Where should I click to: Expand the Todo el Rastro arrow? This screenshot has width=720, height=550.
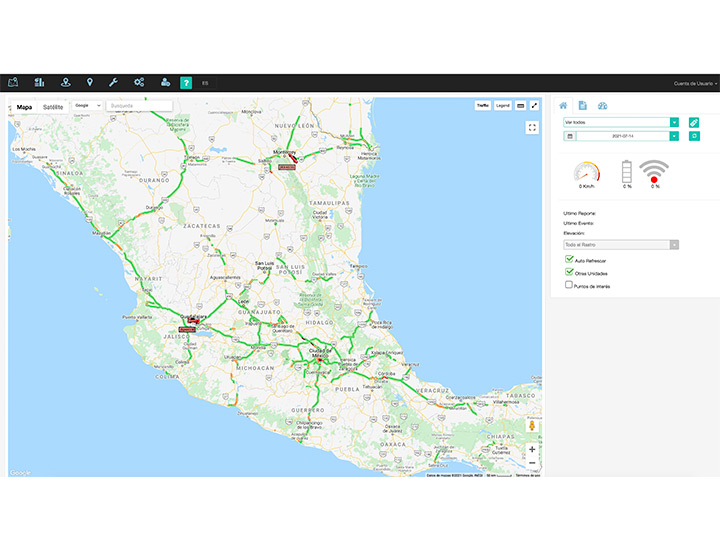pyautogui.click(x=674, y=245)
